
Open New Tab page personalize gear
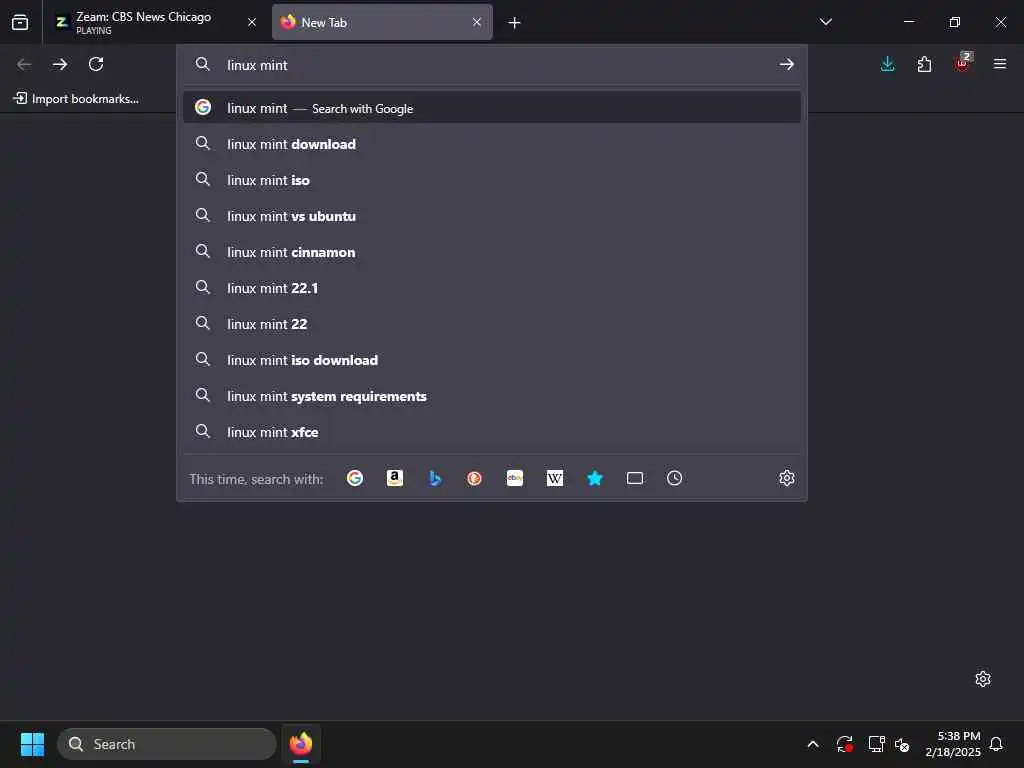click(x=983, y=679)
